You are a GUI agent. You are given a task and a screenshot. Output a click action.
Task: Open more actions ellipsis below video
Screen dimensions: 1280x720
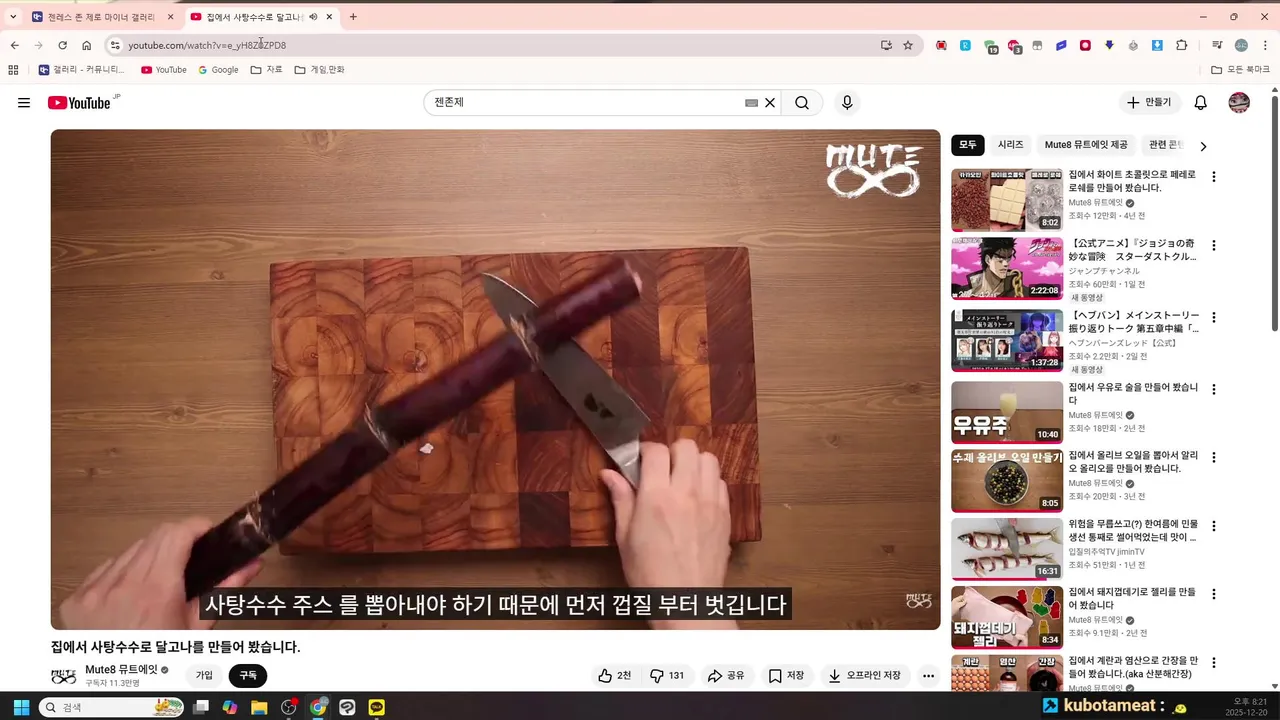(928, 676)
